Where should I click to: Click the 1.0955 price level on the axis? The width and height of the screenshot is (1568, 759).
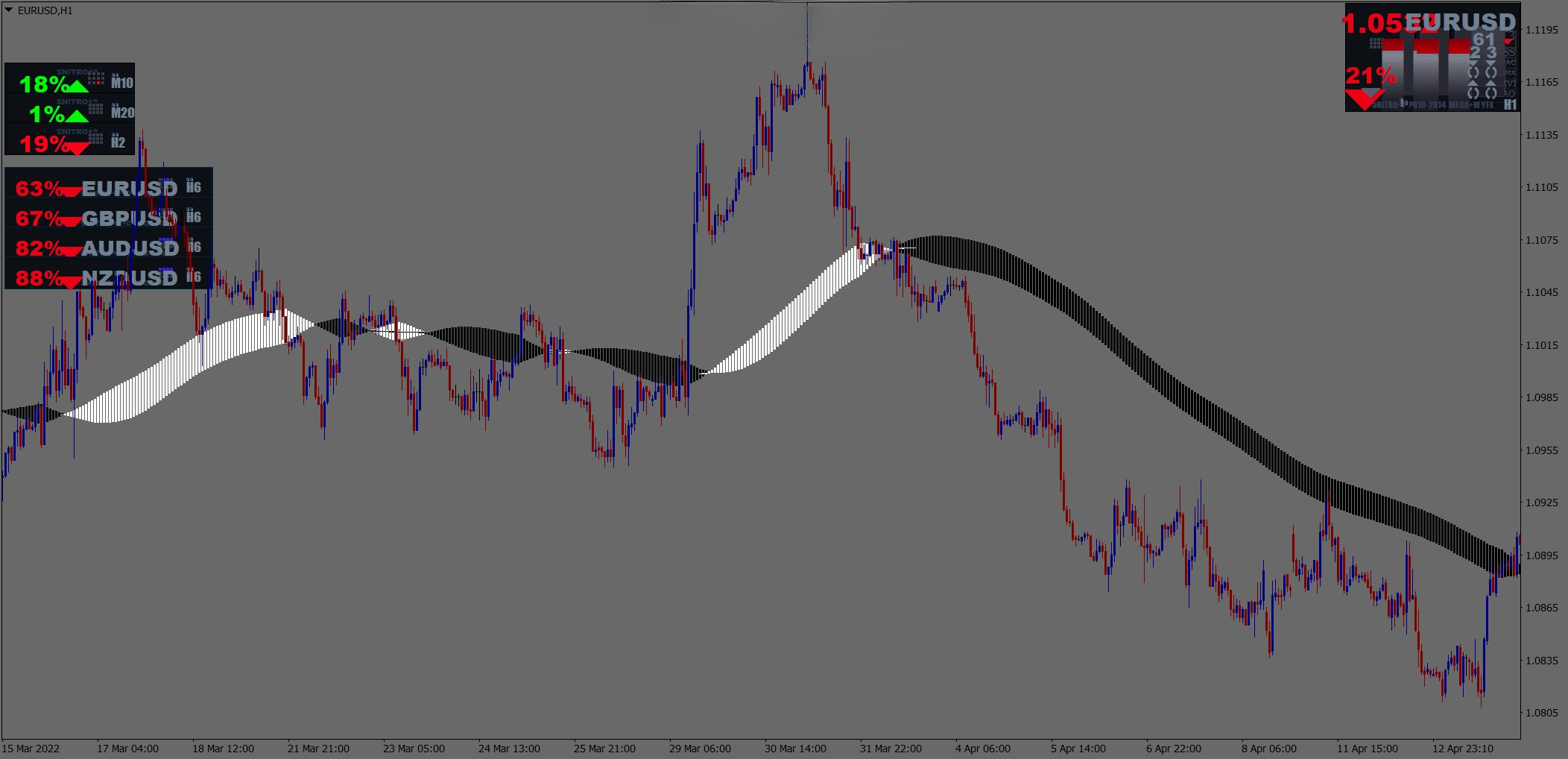[x=1542, y=450]
